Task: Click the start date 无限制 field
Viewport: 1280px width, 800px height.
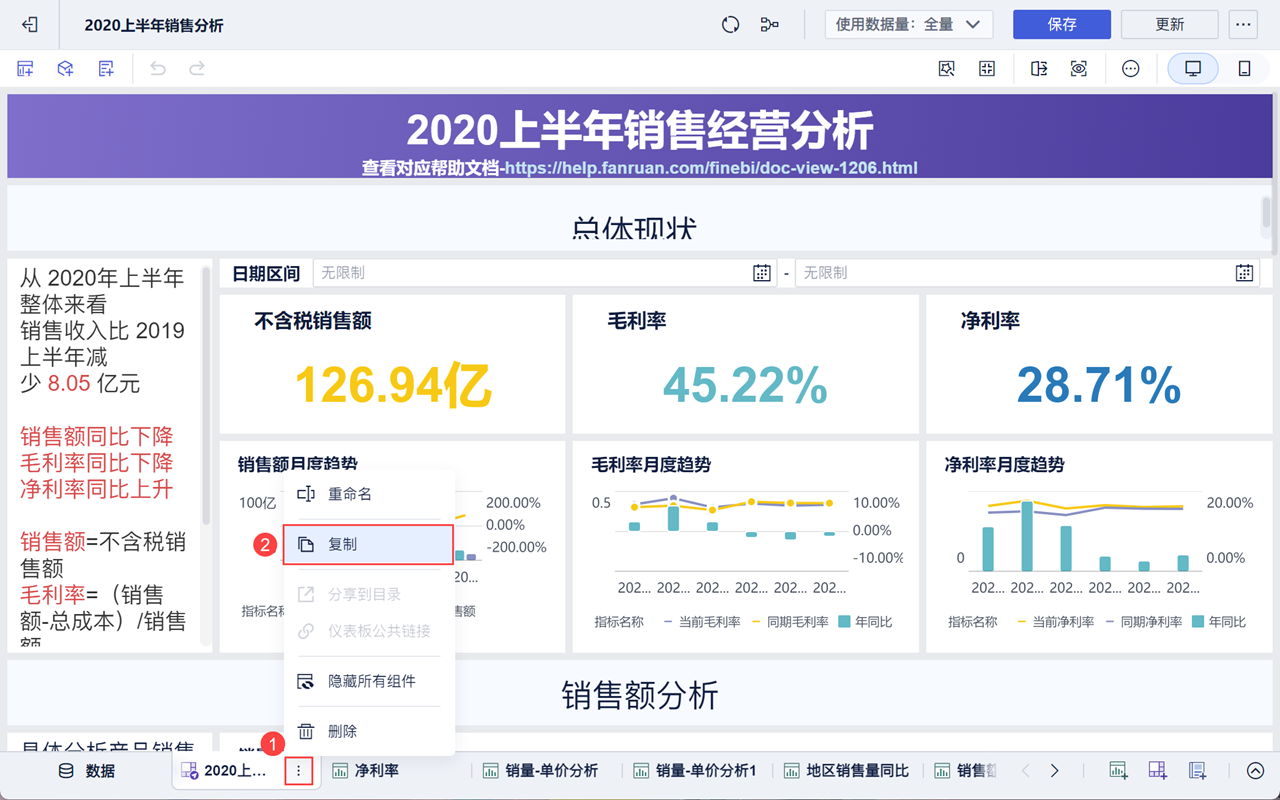Action: (x=545, y=273)
